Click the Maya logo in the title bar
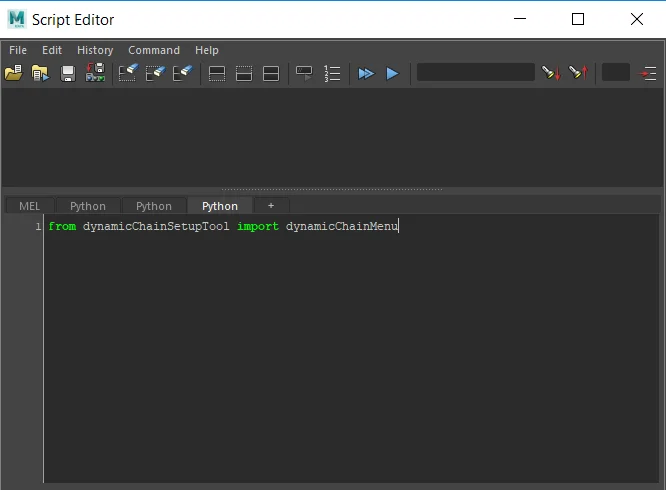The width and height of the screenshot is (666, 490). (17, 19)
